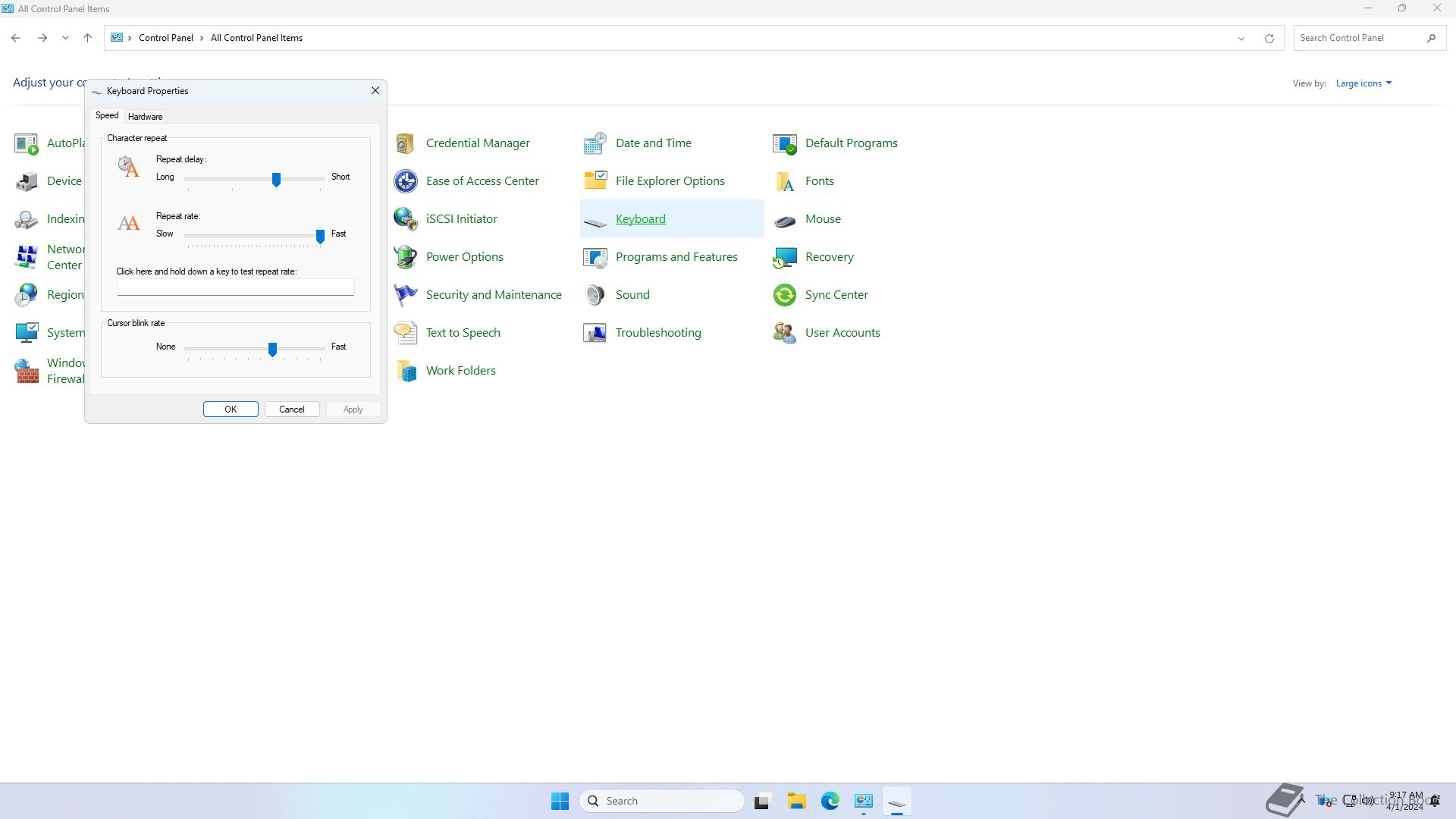Open the Credential Manager icon

tap(405, 143)
